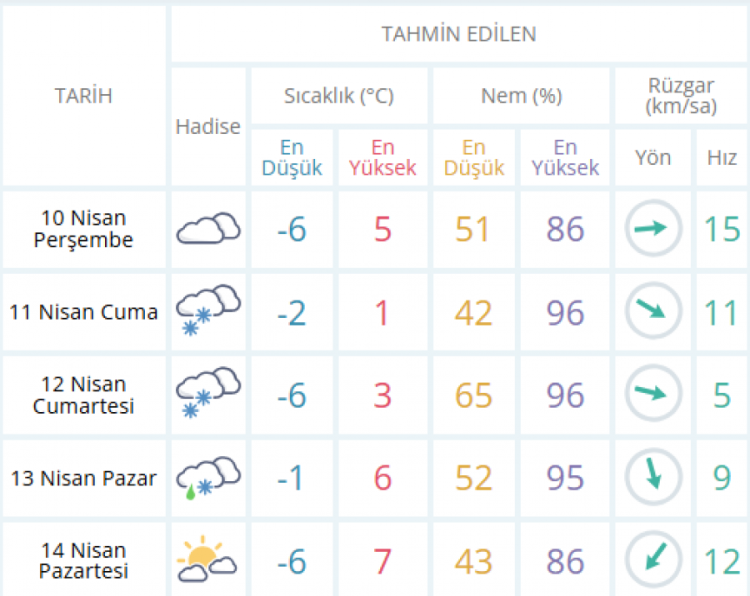Click the partly sunny icon for 14 Nisan Pazartesi
This screenshot has height=596, width=750.
pos(208,559)
